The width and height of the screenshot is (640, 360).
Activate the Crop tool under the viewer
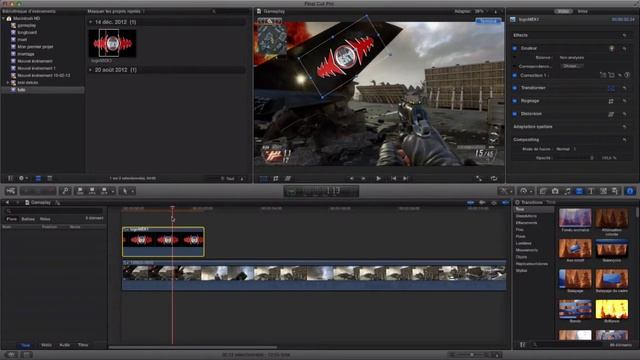point(276,178)
